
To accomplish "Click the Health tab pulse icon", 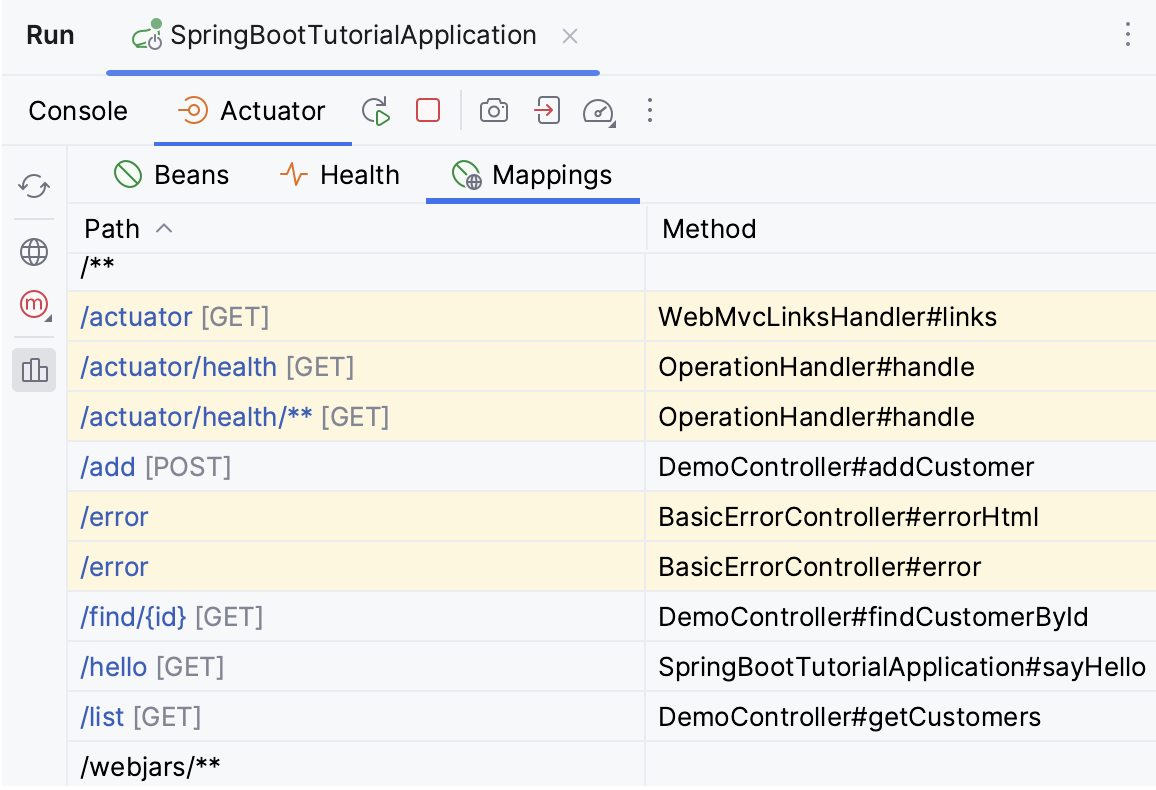I will (293, 175).
